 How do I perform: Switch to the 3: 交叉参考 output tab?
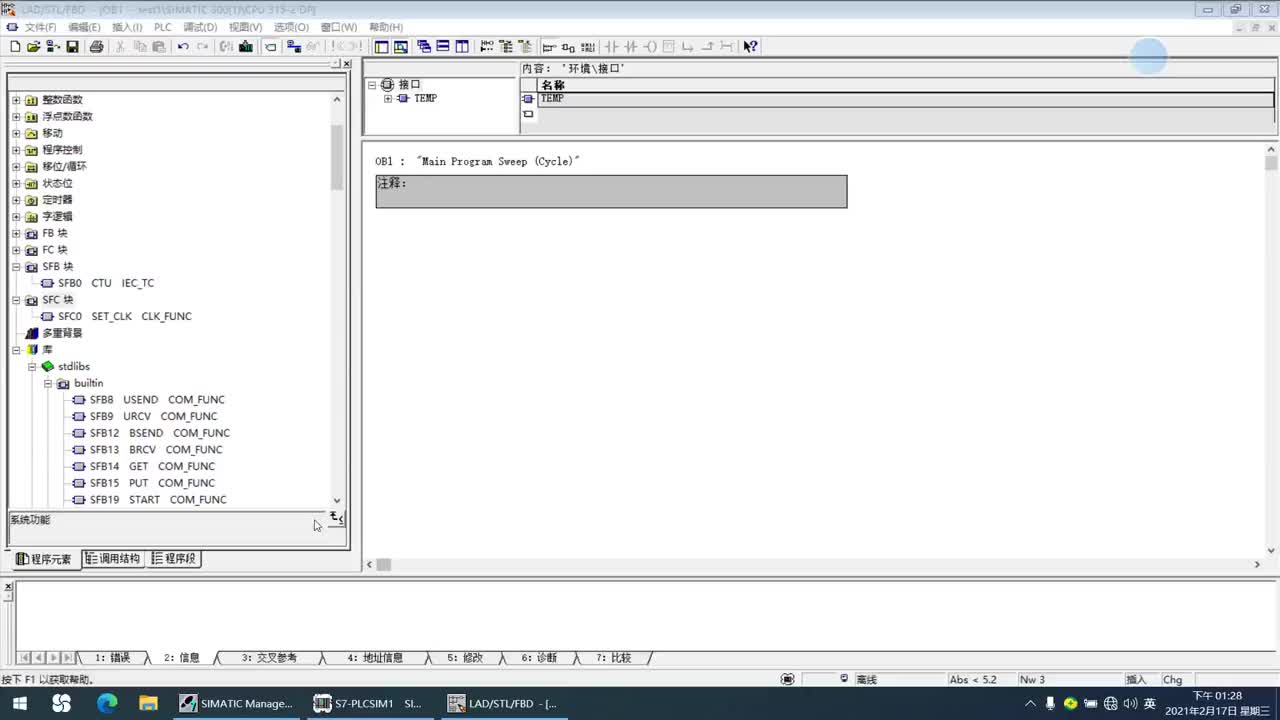pyautogui.click(x=269, y=658)
